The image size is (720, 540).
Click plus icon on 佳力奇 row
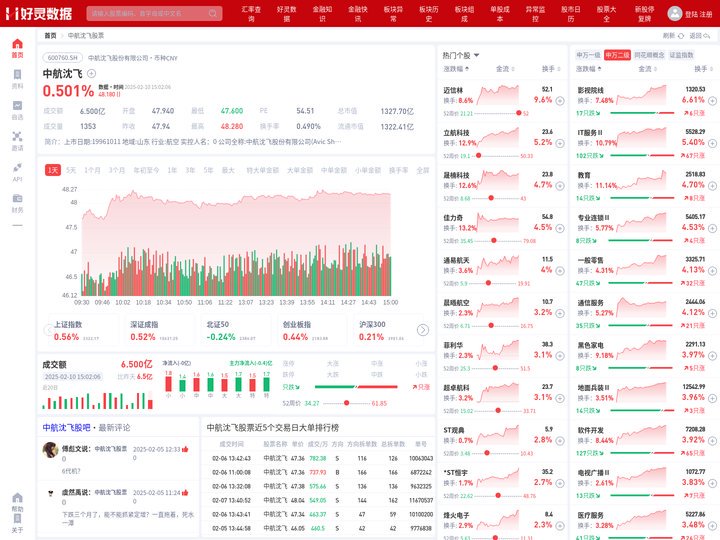560,228
